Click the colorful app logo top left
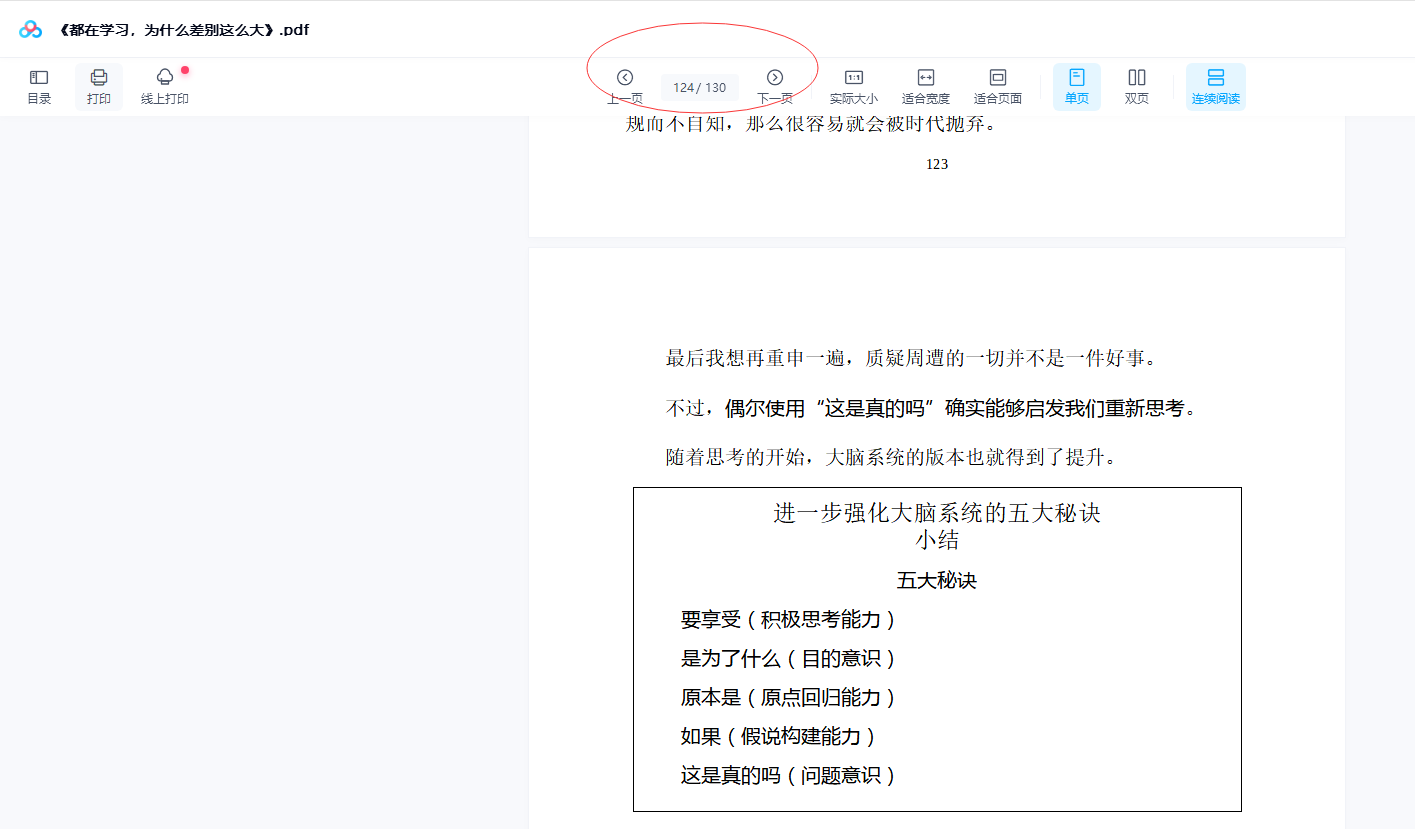 (29, 29)
